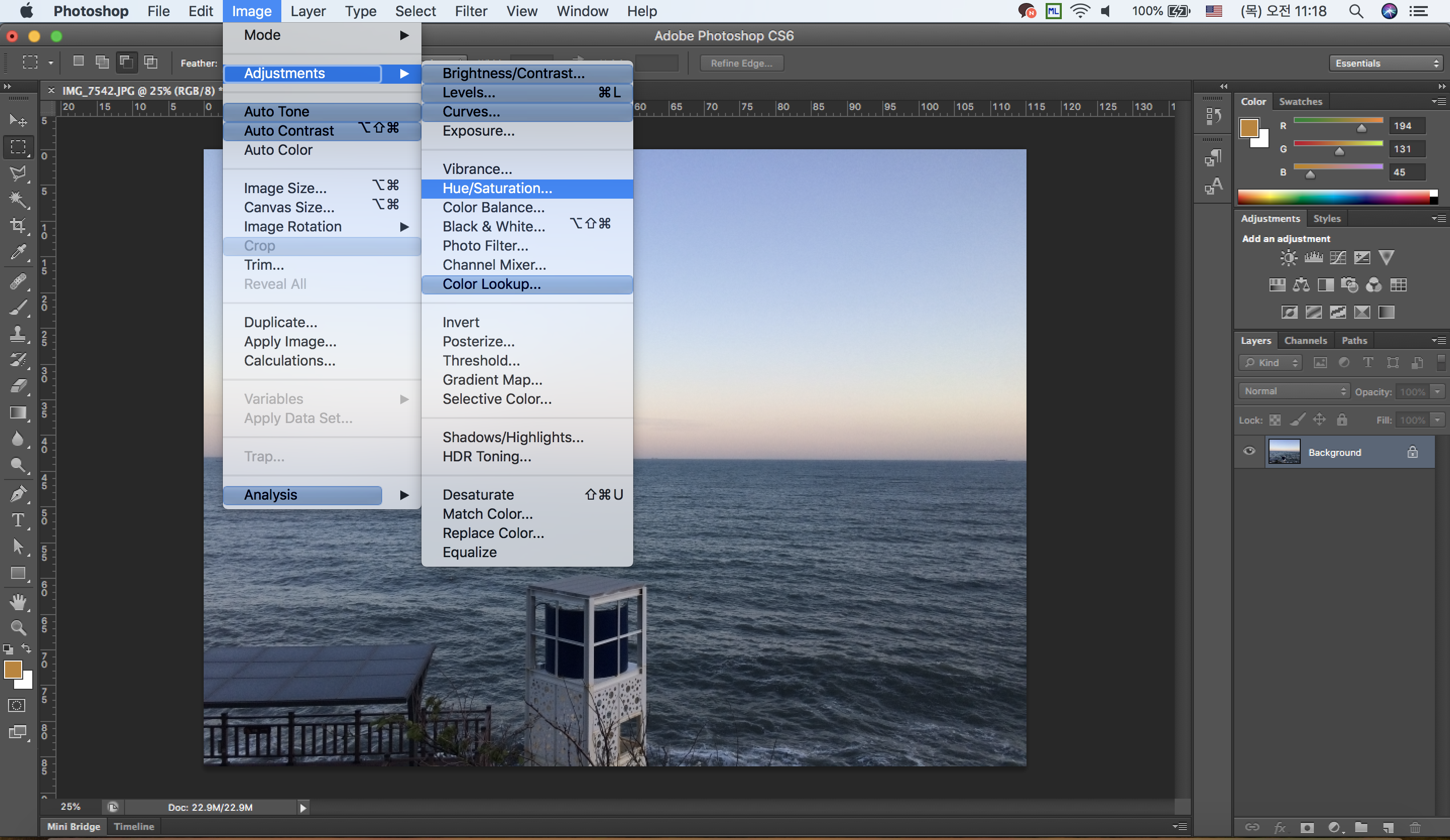Select the Clone Stamp tool
Image resolution: width=1450 pixels, height=840 pixels.
18,334
